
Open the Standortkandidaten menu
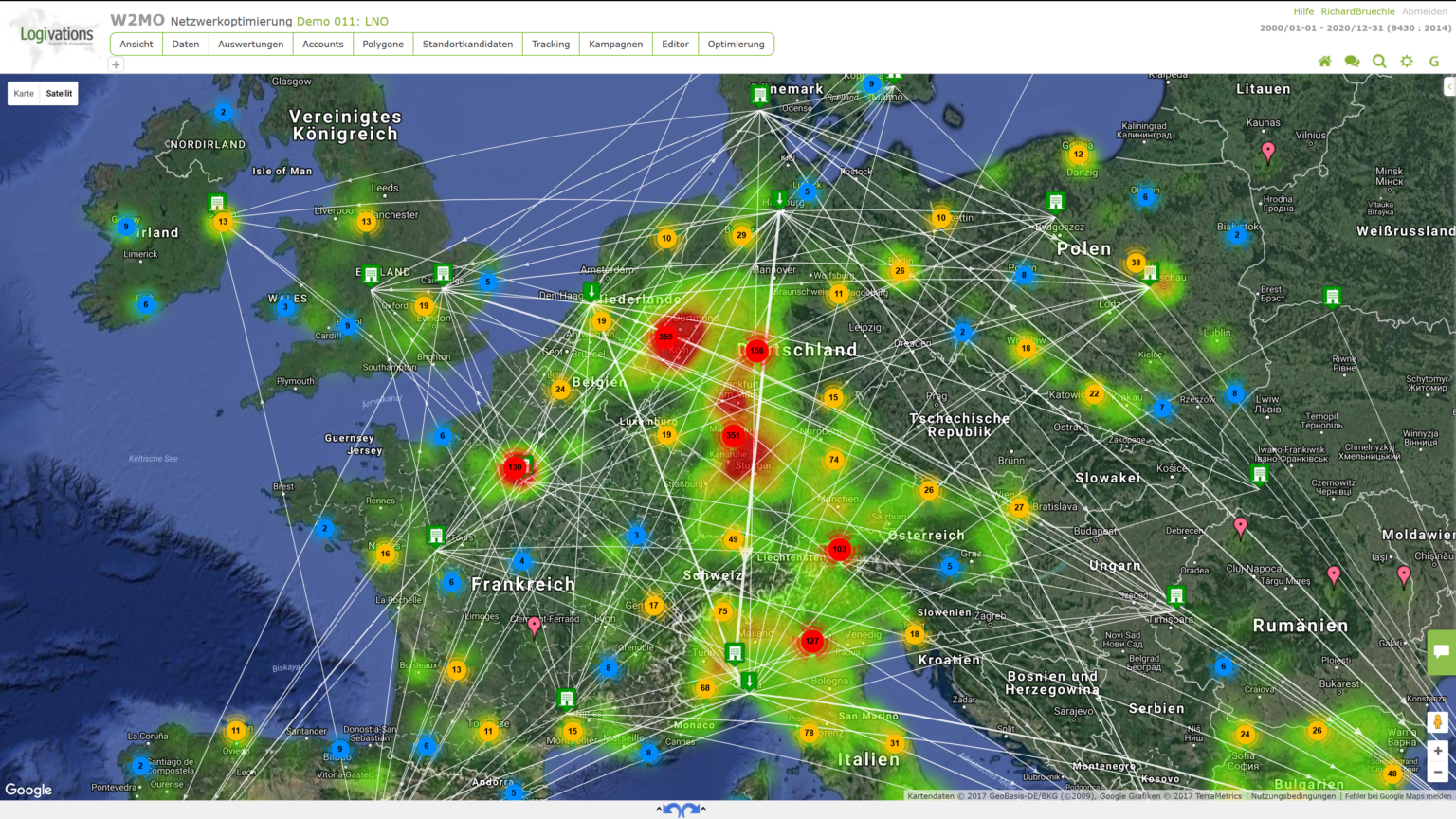467,45
